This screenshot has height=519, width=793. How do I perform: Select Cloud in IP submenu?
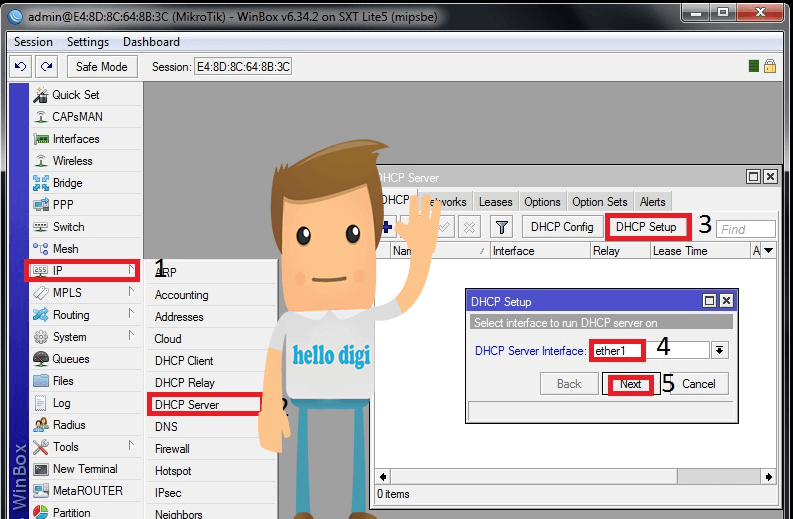pyautogui.click(x=212, y=339)
